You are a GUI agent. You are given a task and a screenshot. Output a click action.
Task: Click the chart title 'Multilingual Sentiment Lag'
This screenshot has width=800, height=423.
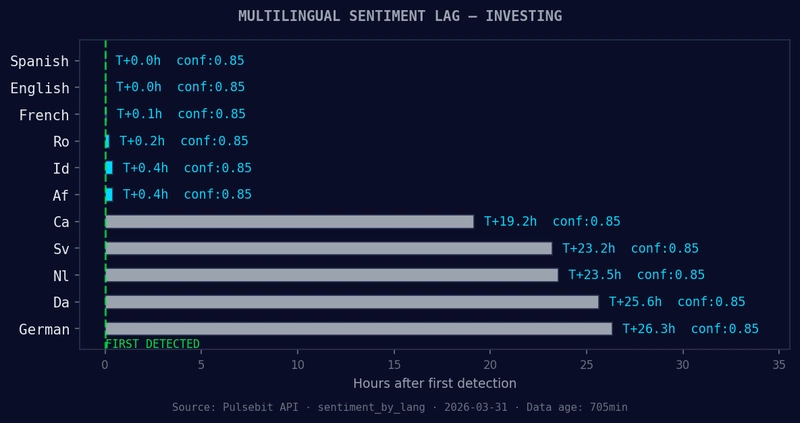point(399,16)
